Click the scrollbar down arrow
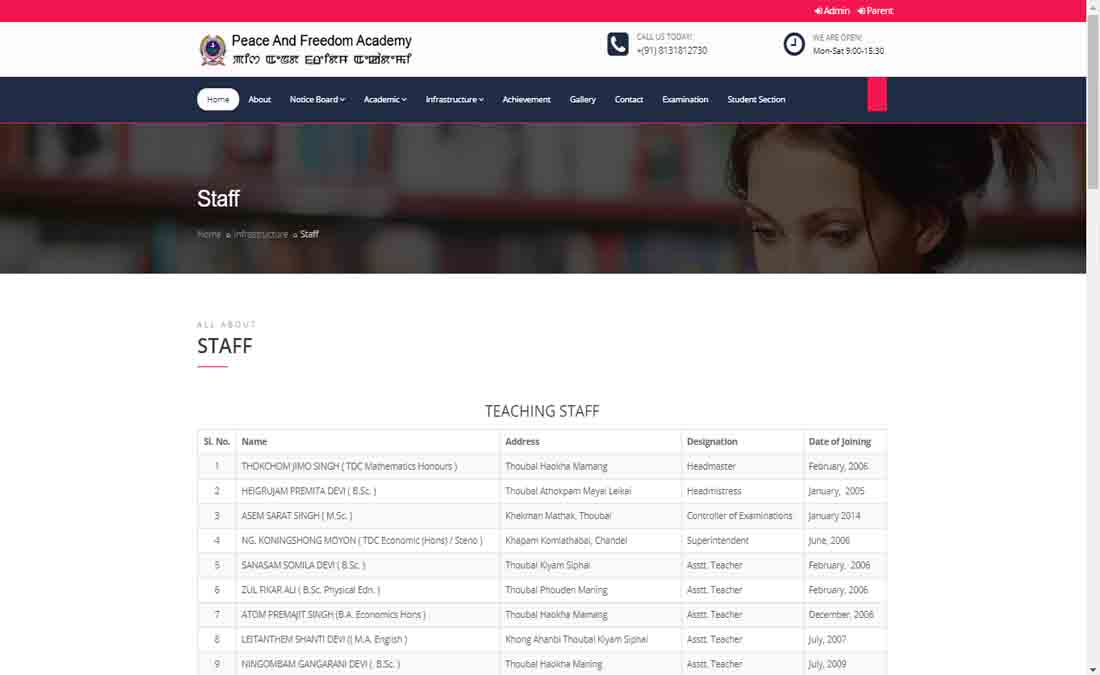The width and height of the screenshot is (1100, 675). point(1092,668)
